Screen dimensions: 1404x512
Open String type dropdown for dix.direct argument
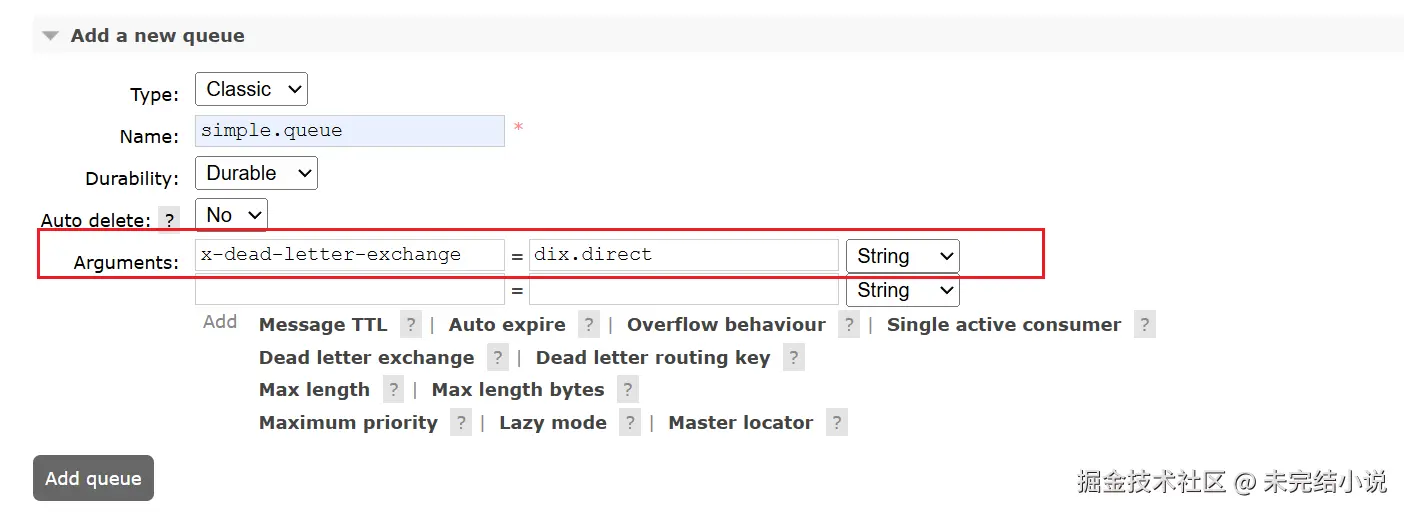click(x=902, y=256)
